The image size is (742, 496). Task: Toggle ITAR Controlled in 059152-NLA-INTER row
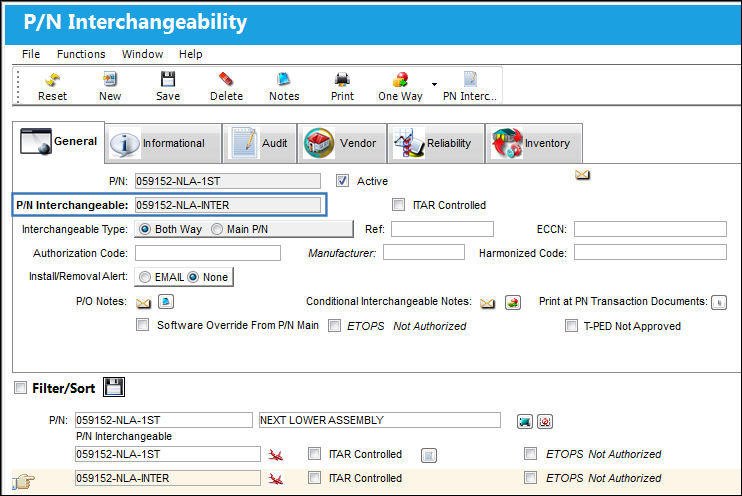click(x=314, y=478)
